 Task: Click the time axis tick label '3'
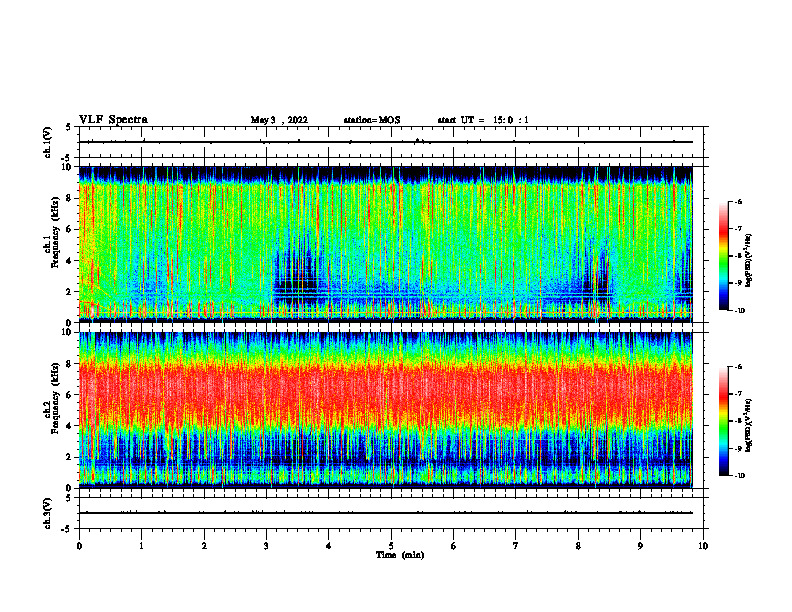(x=266, y=546)
